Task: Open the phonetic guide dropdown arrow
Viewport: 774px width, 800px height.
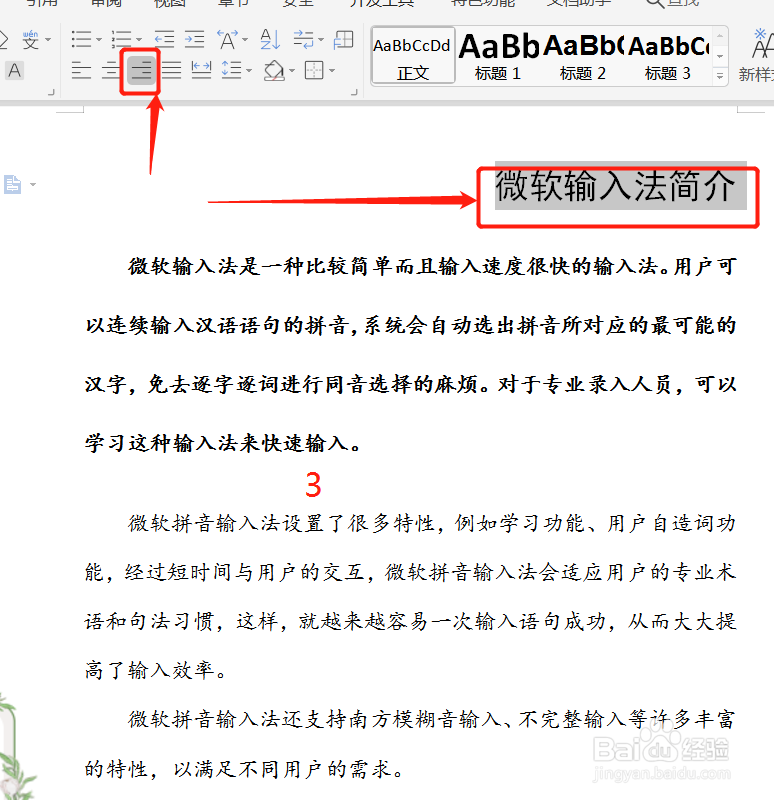Action: tap(48, 40)
